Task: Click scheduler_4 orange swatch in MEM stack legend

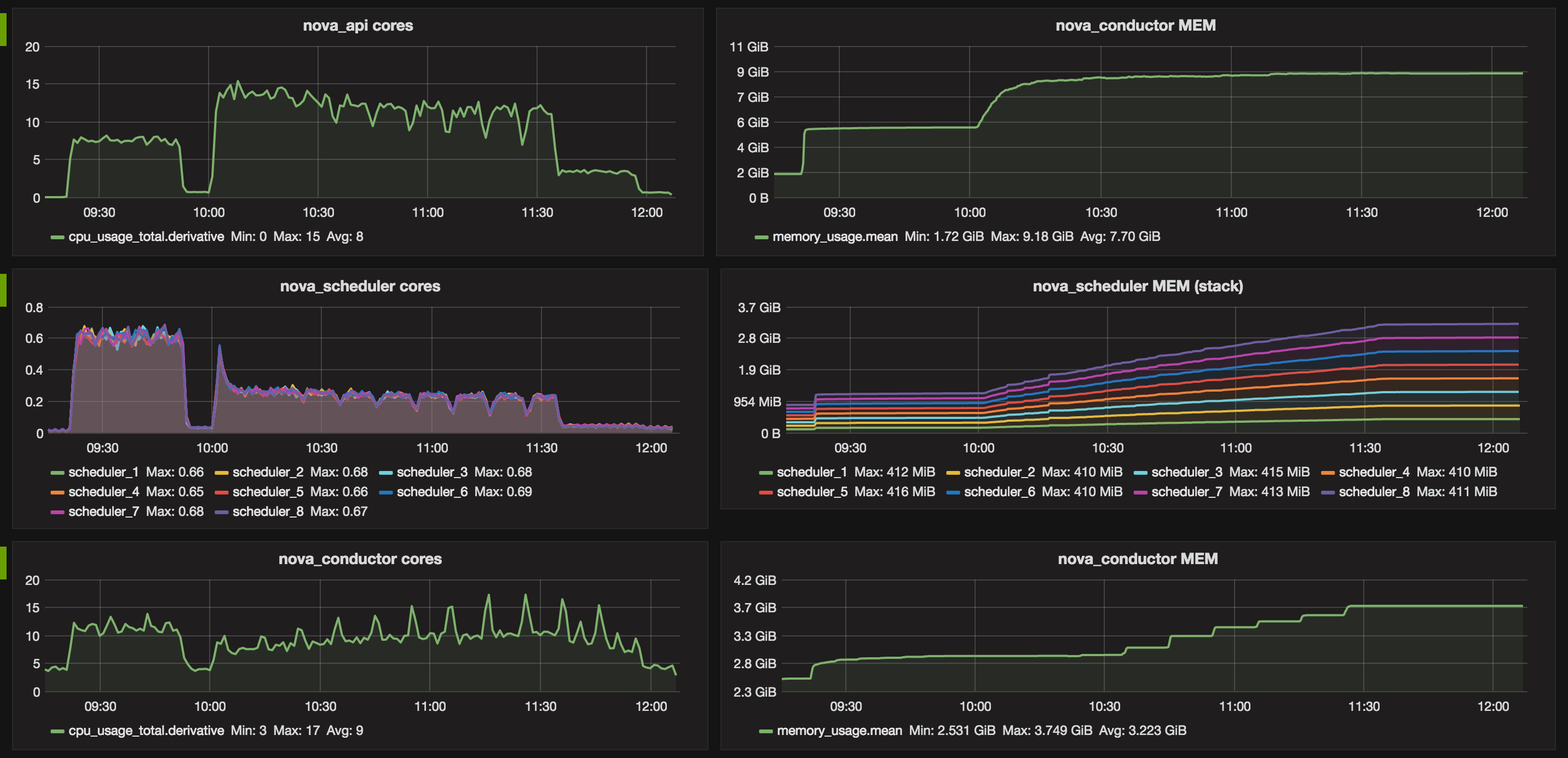Action: (x=1328, y=473)
